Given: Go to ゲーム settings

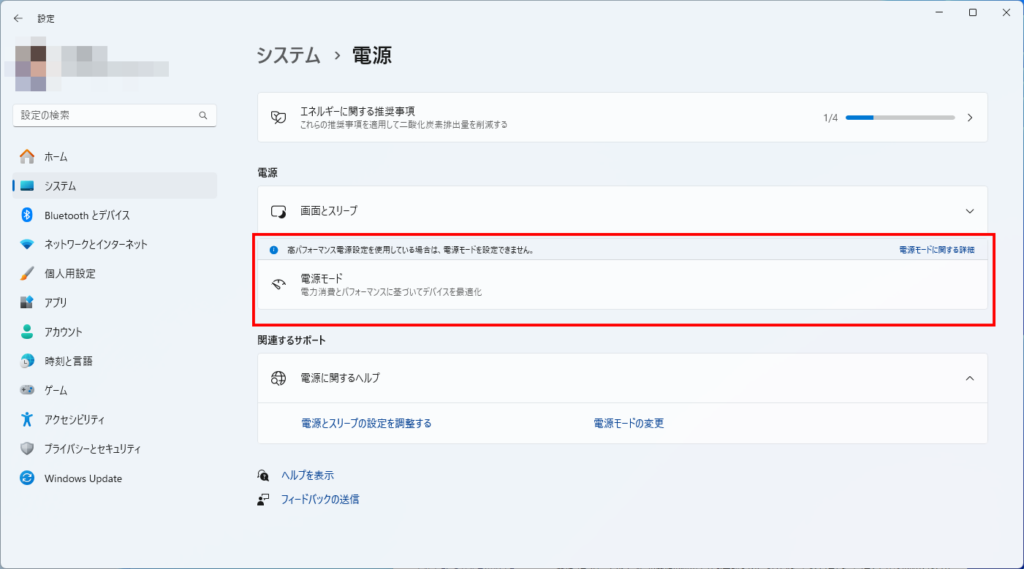Looking at the screenshot, I should pos(115,390).
